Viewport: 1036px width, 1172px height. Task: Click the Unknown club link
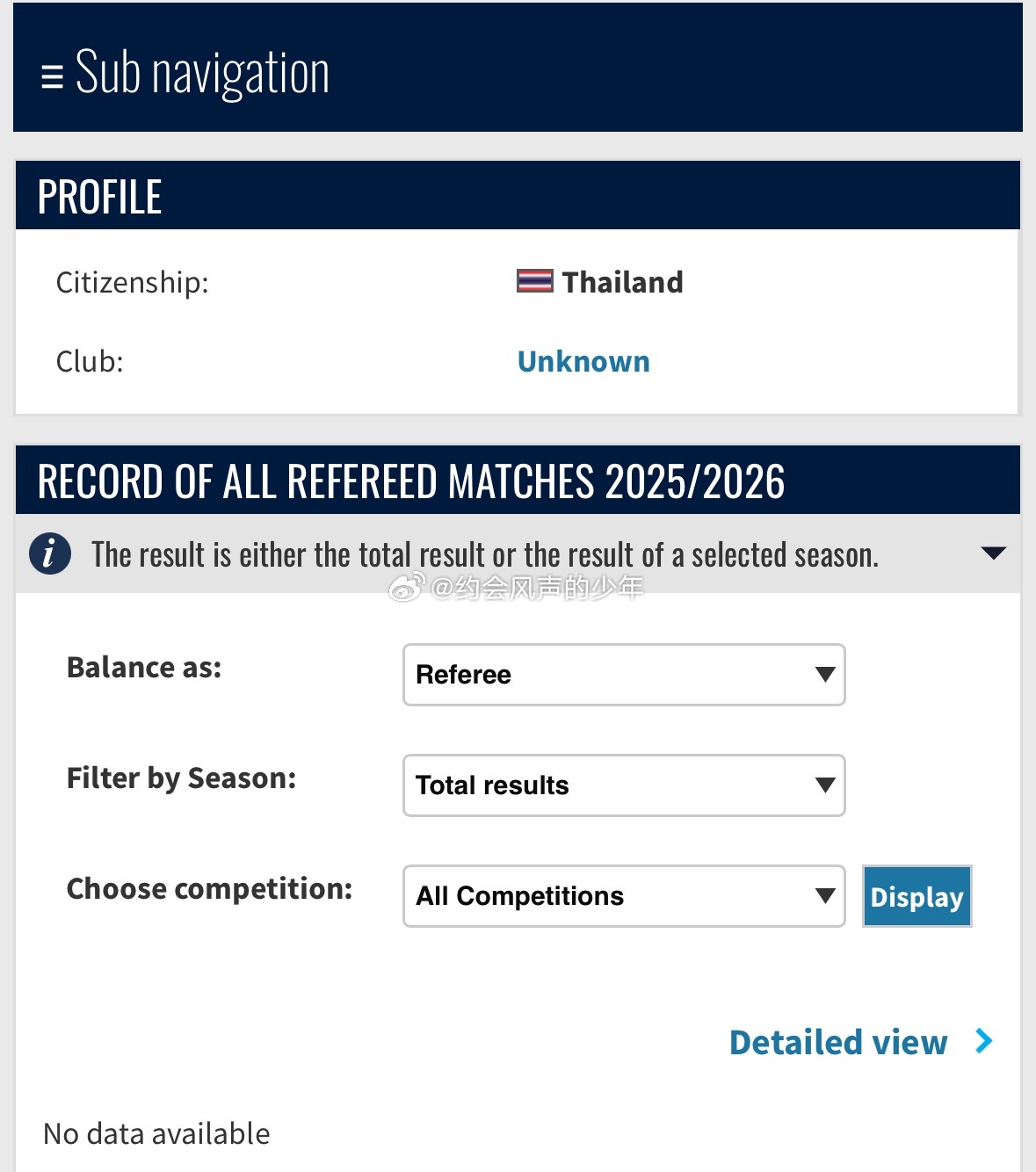(583, 361)
